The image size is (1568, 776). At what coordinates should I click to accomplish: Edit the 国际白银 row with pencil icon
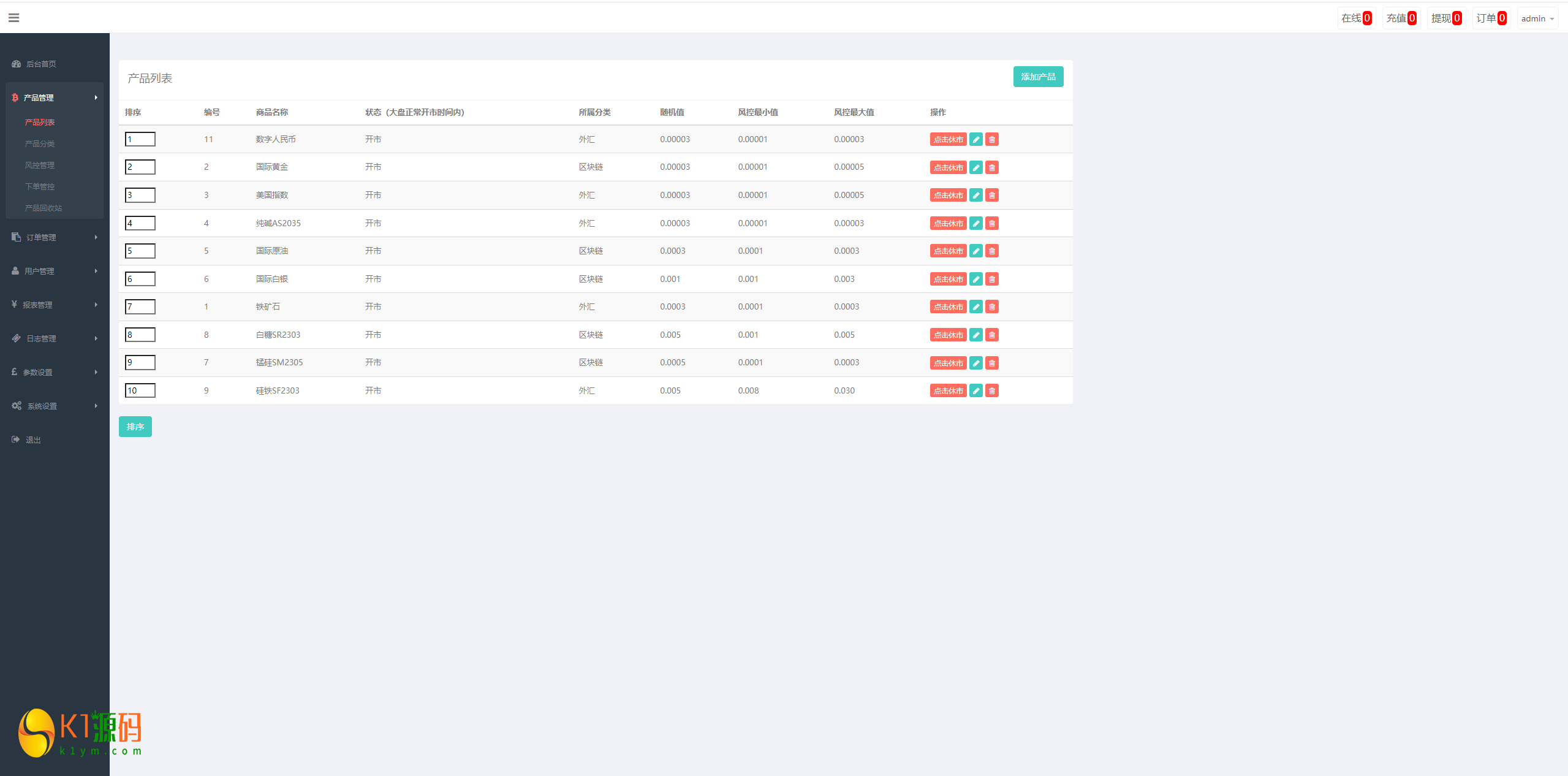976,279
